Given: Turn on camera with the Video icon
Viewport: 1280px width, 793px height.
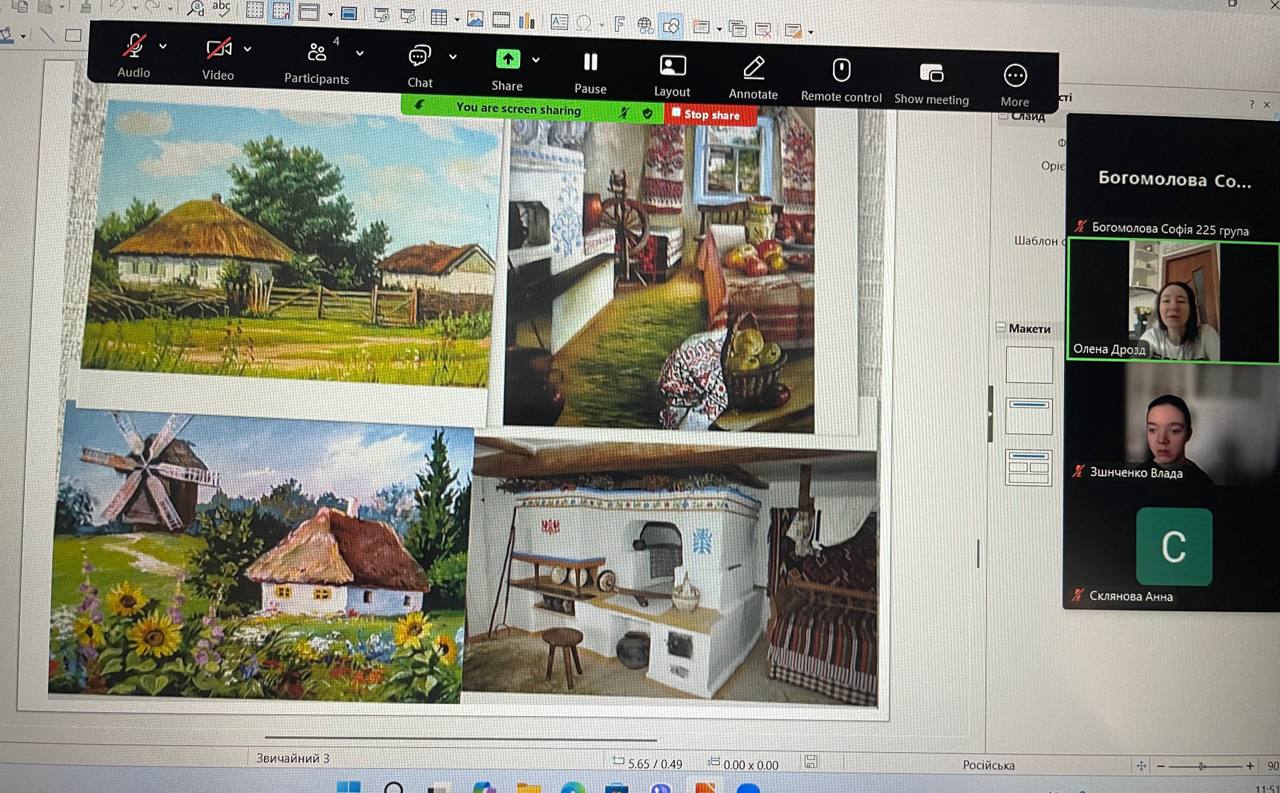Looking at the screenshot, I should [218, 49].
